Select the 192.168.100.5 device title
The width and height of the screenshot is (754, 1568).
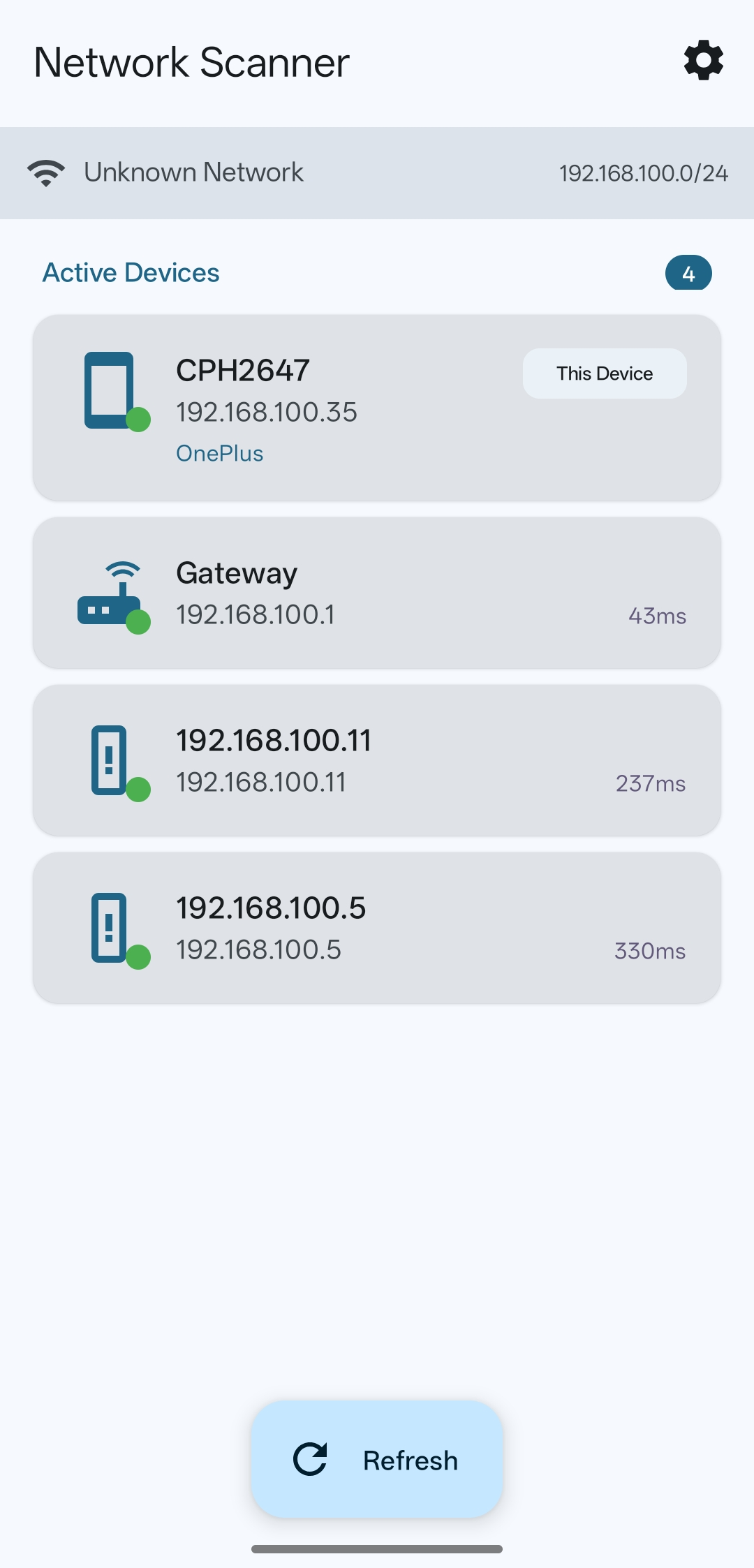tap(270, 908)
